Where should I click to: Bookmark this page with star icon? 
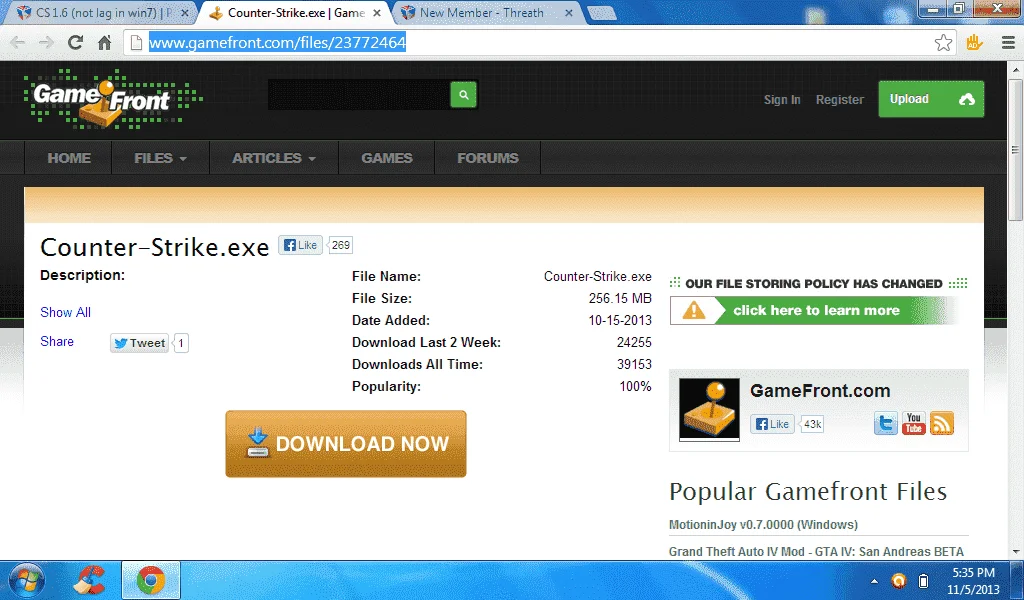[943, 43]
